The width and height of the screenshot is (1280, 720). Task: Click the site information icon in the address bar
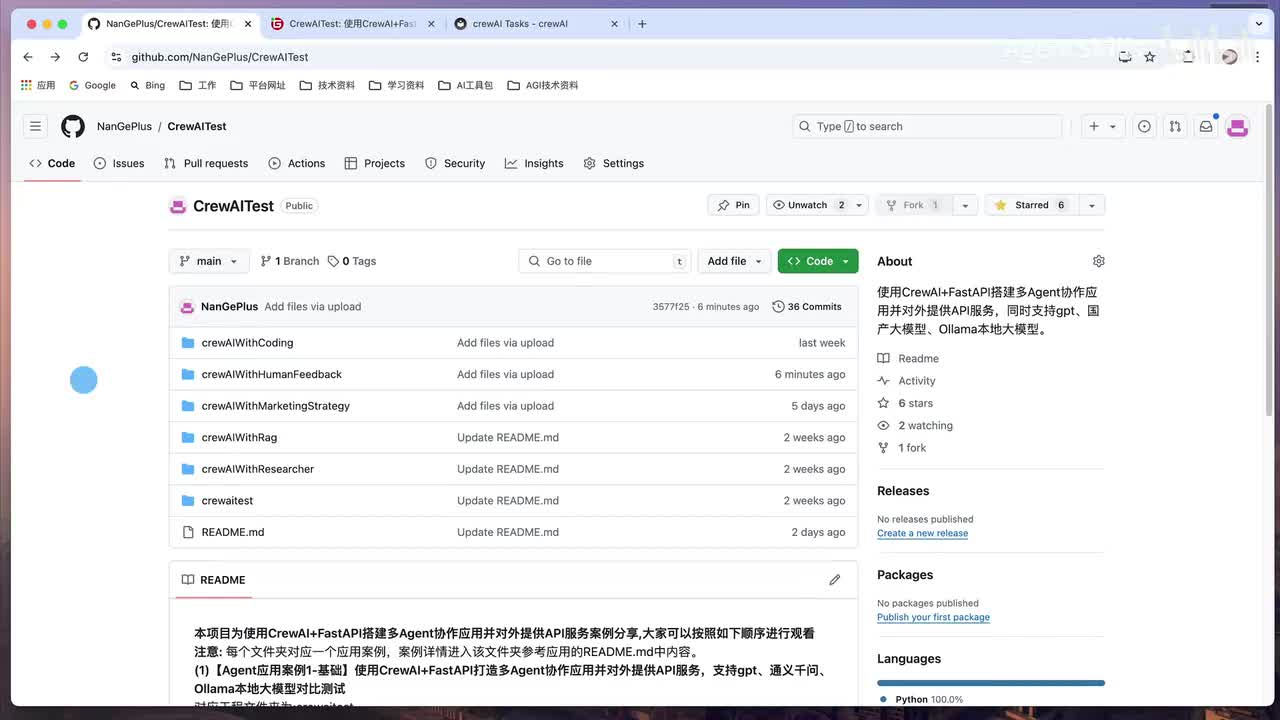(x=116, y=57)
